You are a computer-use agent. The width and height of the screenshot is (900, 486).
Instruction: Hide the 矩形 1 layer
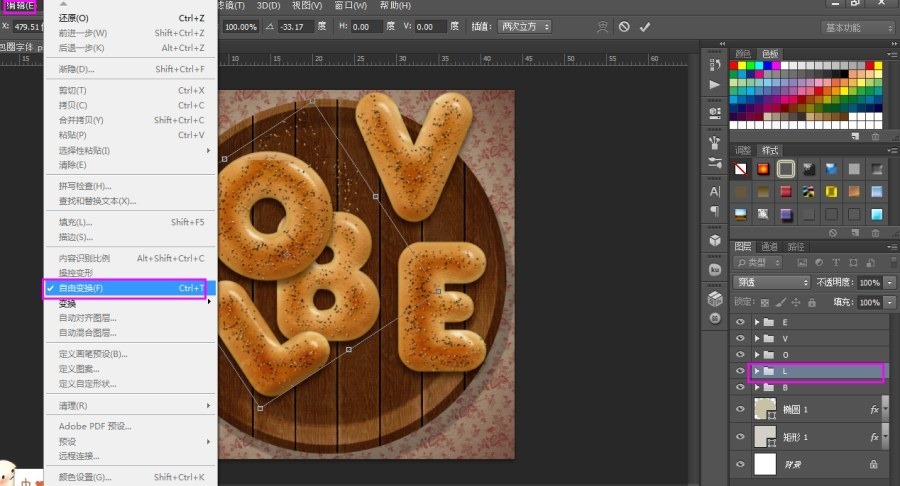tap(740, 437)
